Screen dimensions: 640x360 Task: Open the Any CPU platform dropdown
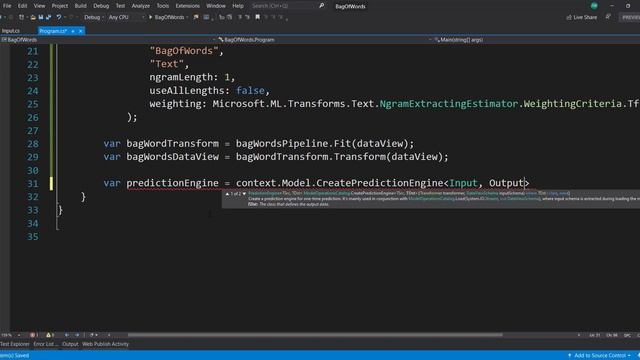[126, 17]
